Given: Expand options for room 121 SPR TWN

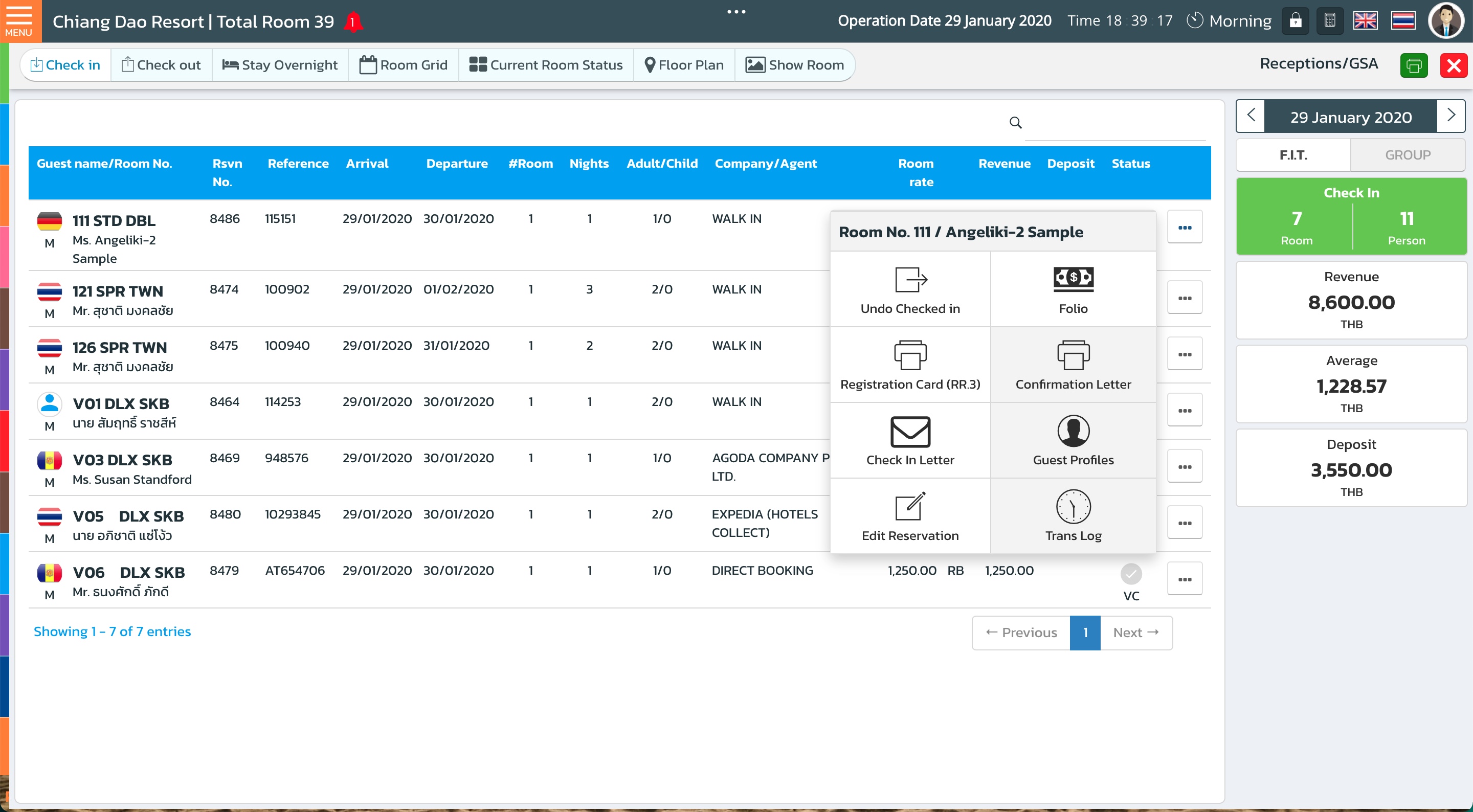Looking at the screenshot, I should 1184,298.
